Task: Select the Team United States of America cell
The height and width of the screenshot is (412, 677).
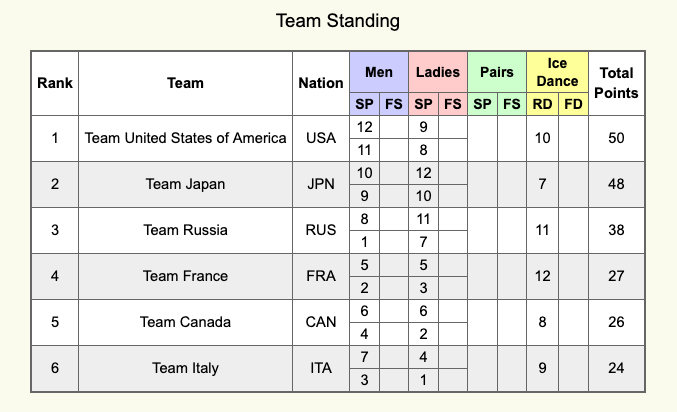Action: click(185, 138)
